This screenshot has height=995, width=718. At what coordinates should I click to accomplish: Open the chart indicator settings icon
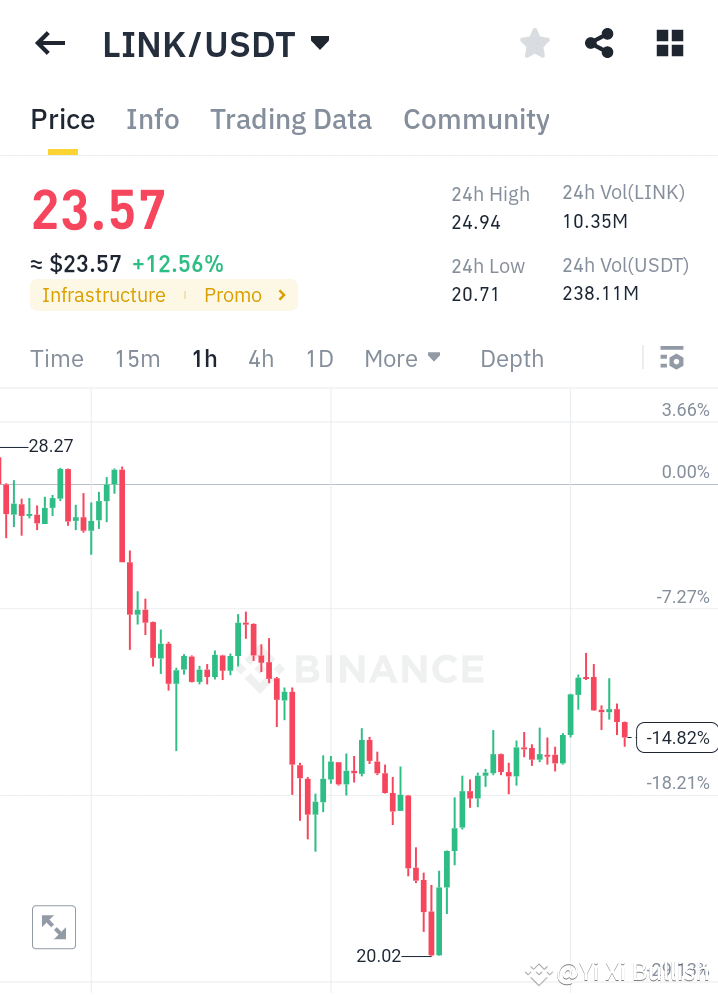(x=672, y=357)
